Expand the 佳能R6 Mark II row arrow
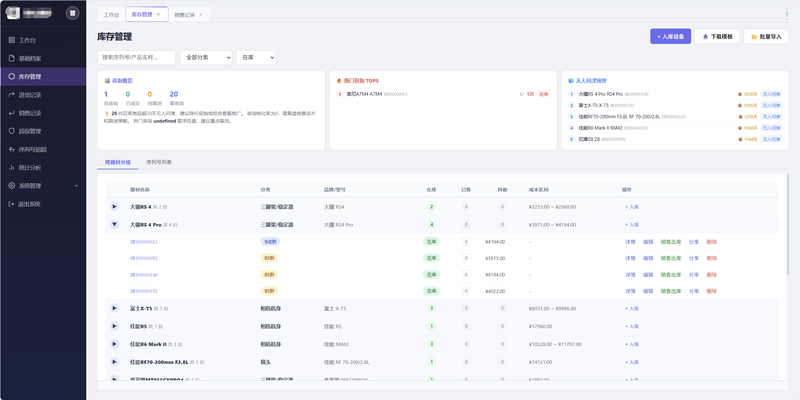Viewport: 800px width, 400px height. click(x=114, y=344)
